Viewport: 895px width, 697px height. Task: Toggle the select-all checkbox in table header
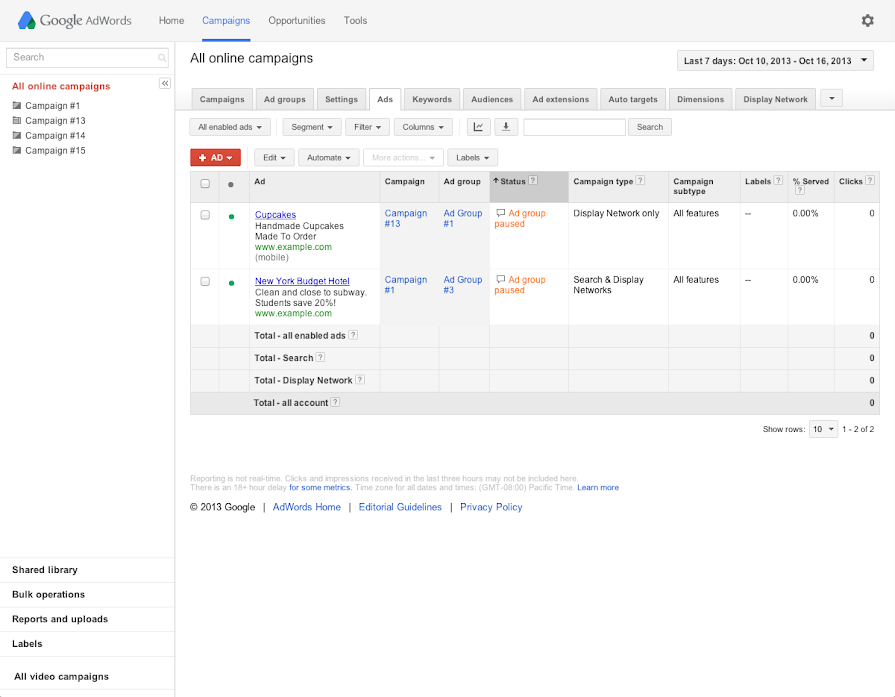tap(205, 183)
